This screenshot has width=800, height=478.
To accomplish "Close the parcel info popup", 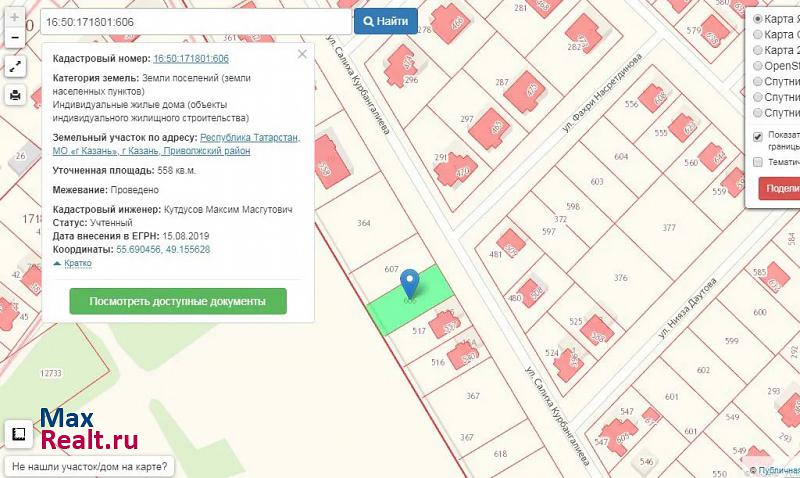I will [x=302, y=55].
